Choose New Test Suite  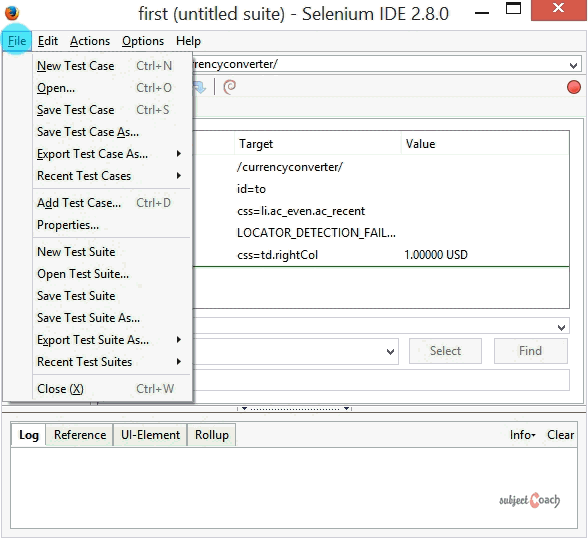click(x=112, y=252)
